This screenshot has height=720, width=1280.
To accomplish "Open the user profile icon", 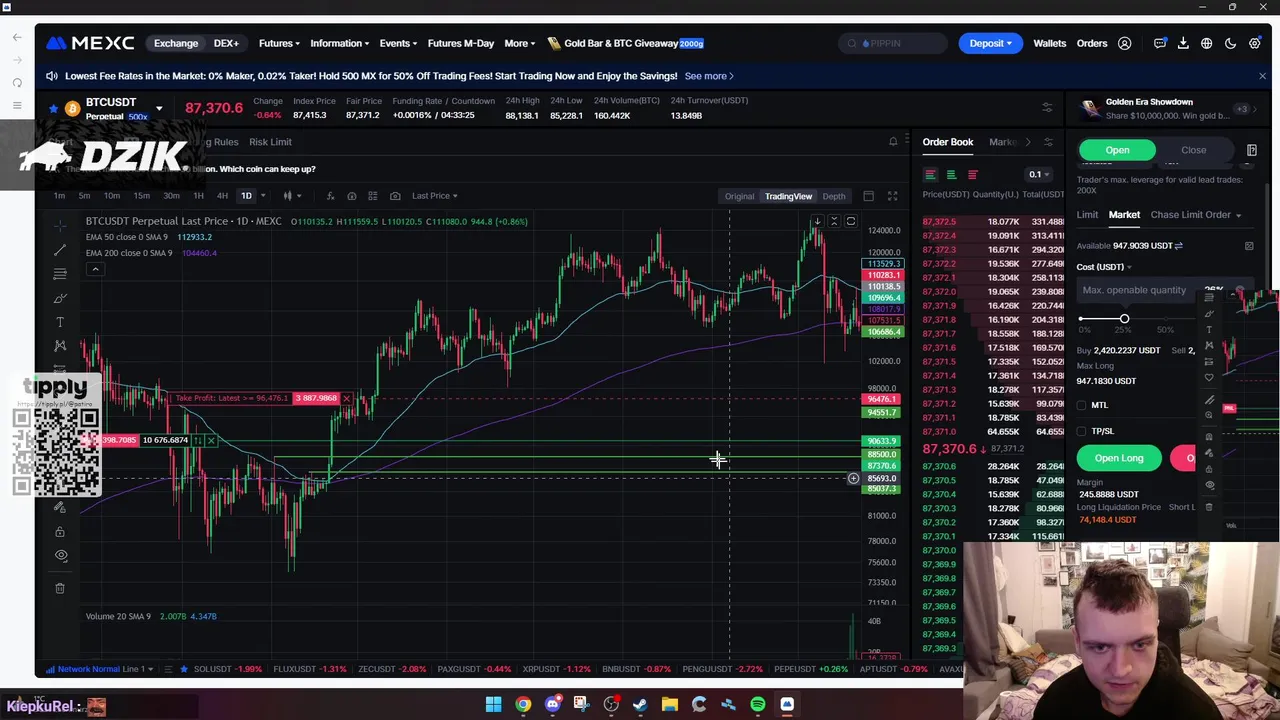I will tap(1125, 43).
